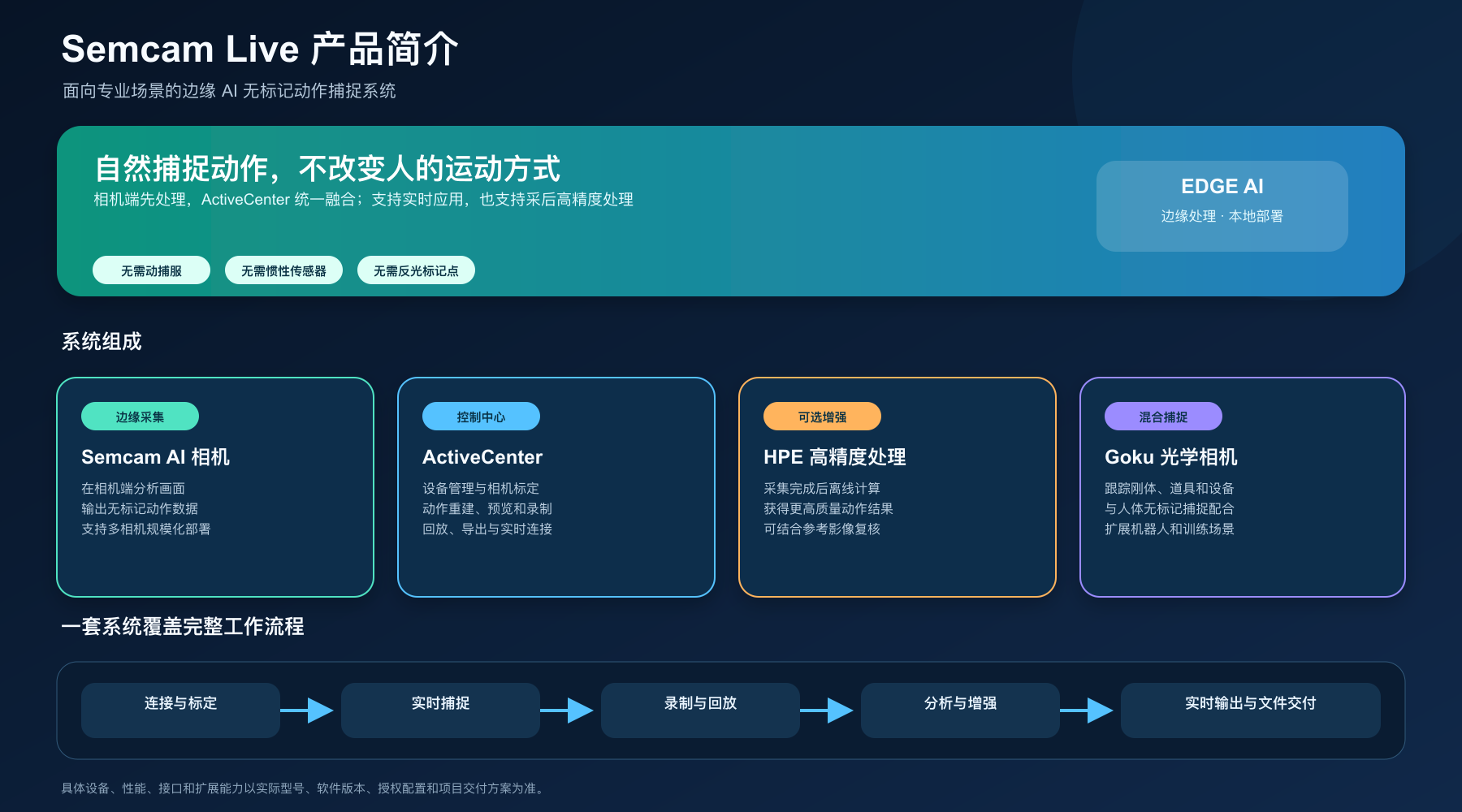
Task: Select the 连接与标定 workflow step
Action: pyautogui.click(x=180, y=710)
